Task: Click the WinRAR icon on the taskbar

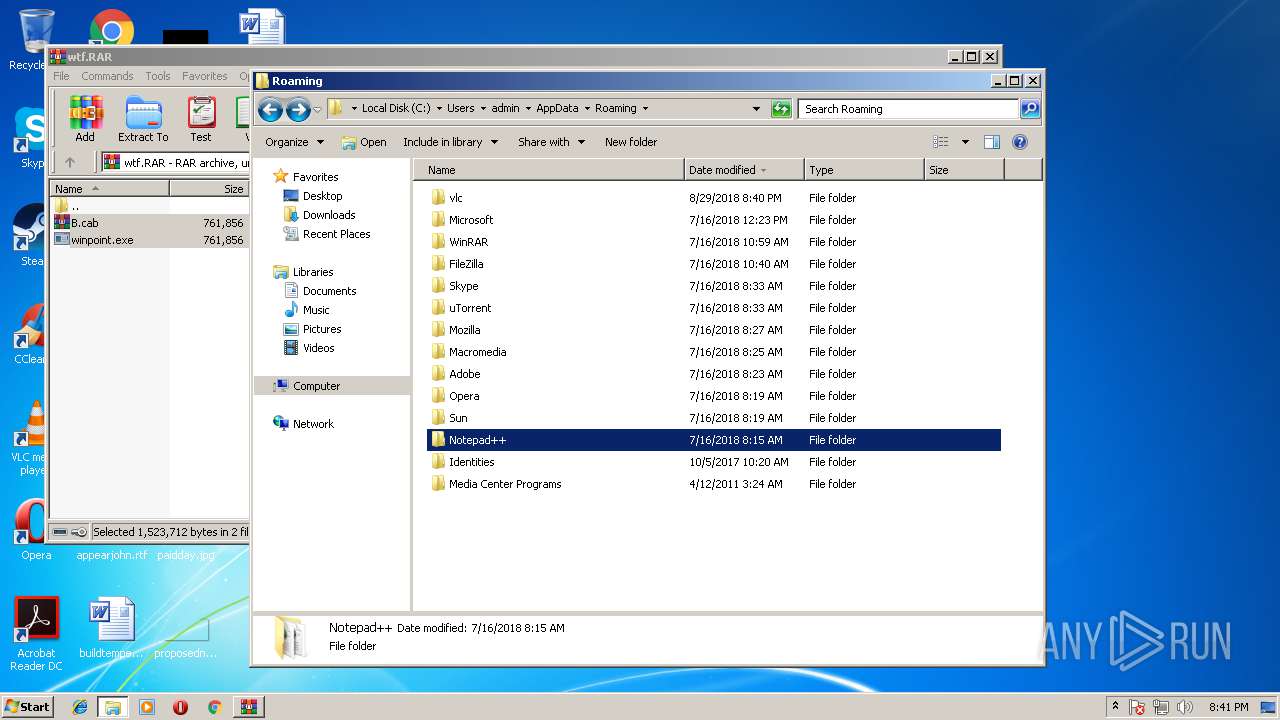Action: pos(248,707)
